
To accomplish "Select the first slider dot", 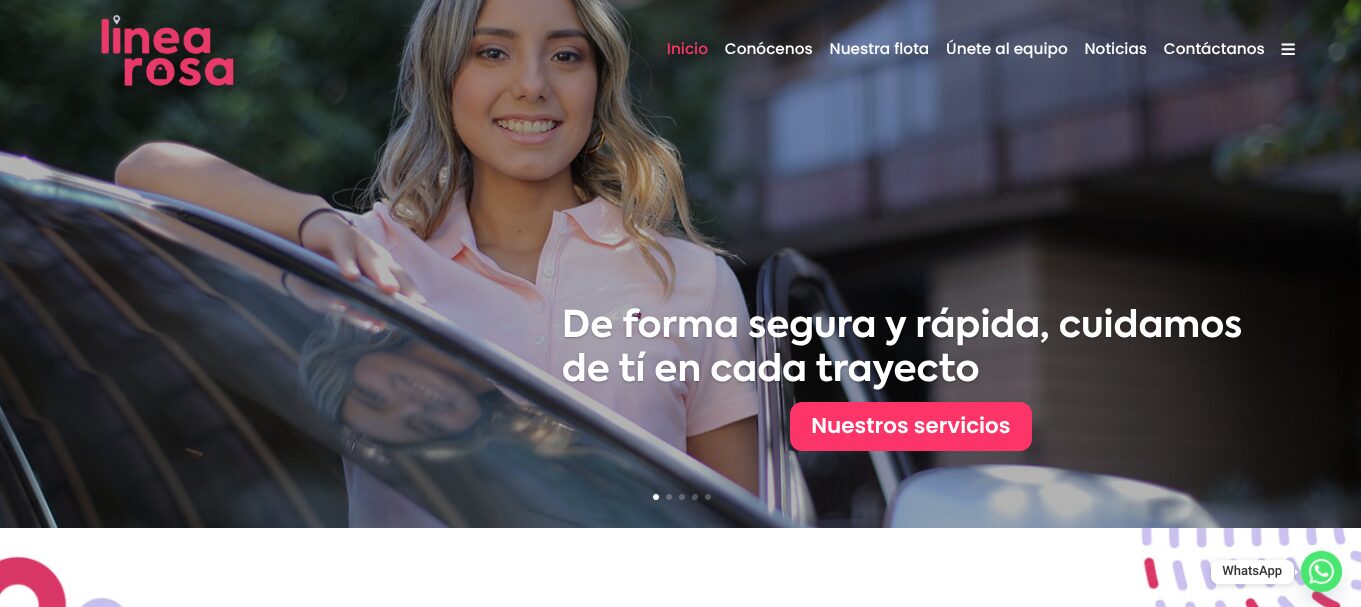I will pyautogui.click(x=656, y=496).
